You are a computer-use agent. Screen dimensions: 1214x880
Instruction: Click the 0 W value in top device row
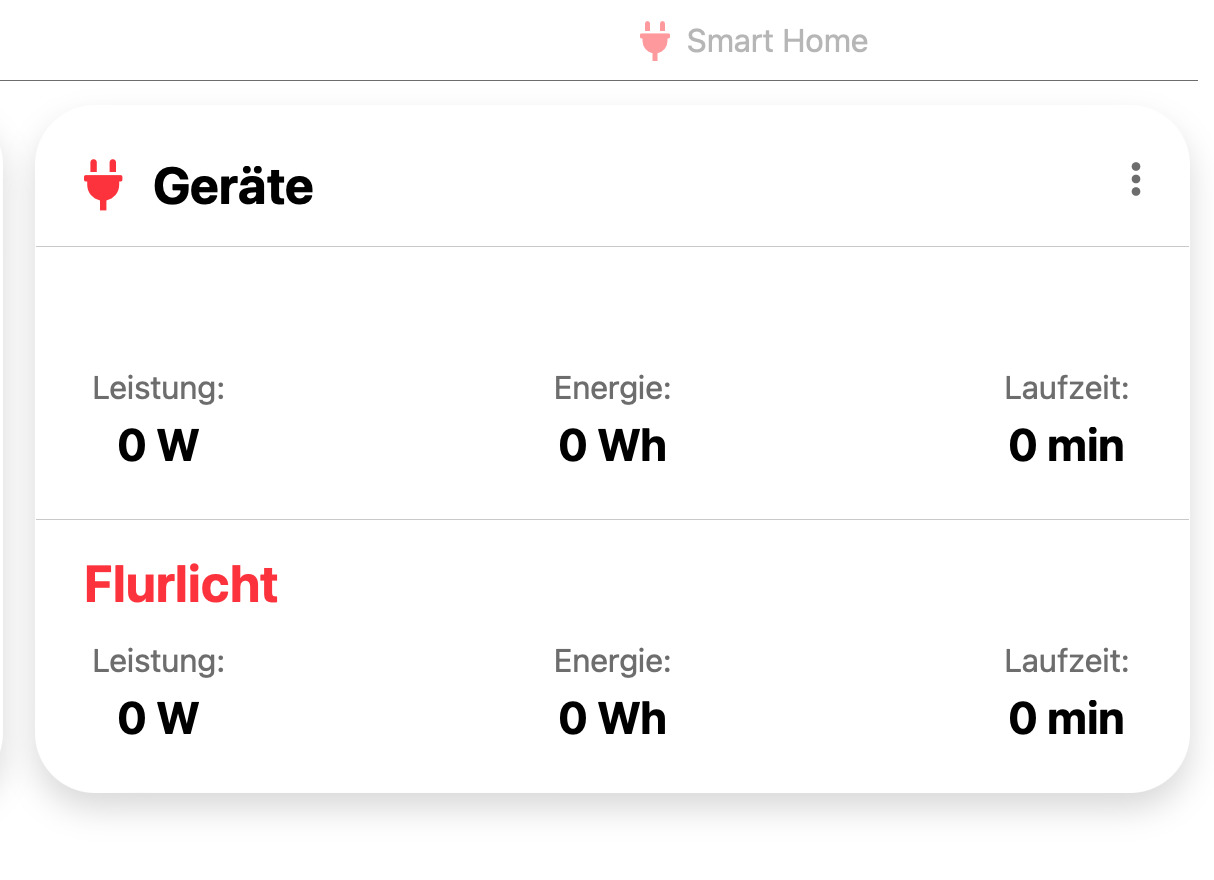click(x=158, y=445)
